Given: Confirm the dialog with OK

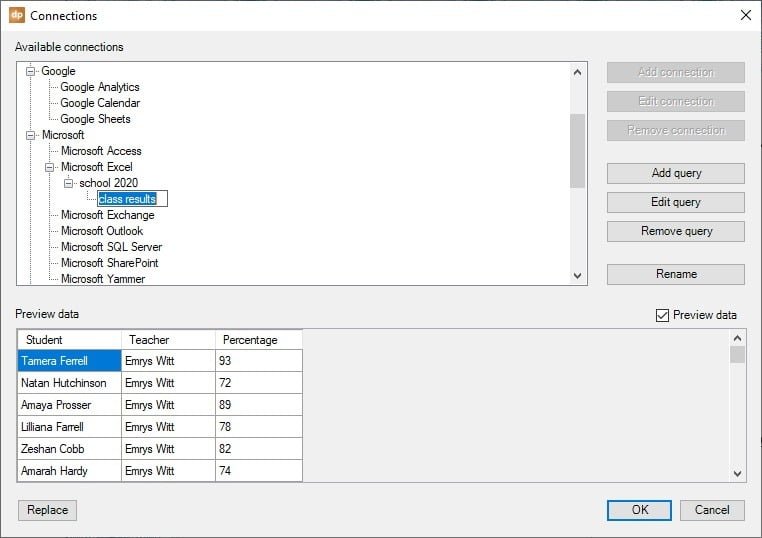Looking at the screenshot, I should tap(639, 510).
